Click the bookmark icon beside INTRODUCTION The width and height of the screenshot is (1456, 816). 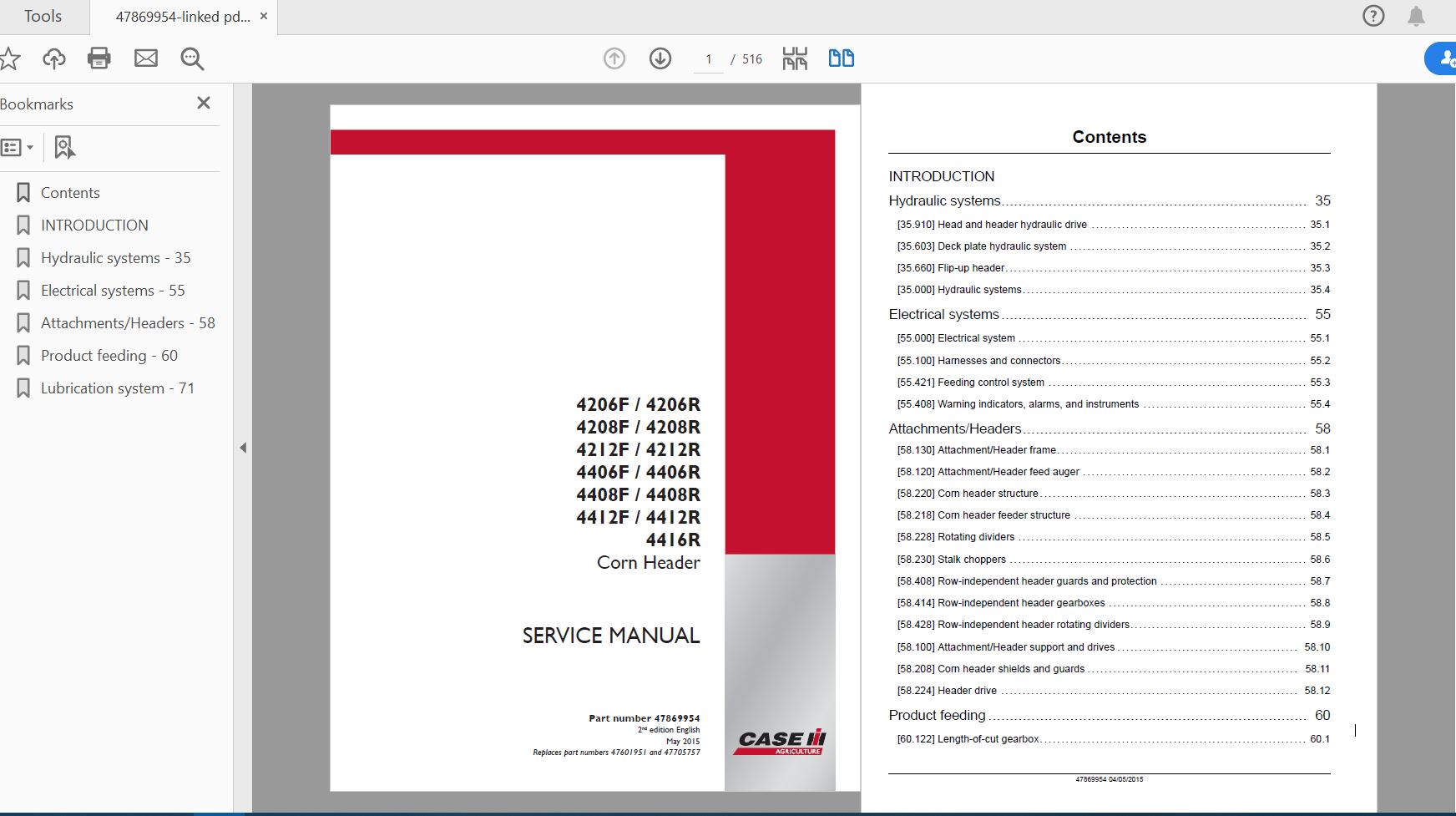tap(23, 226)
